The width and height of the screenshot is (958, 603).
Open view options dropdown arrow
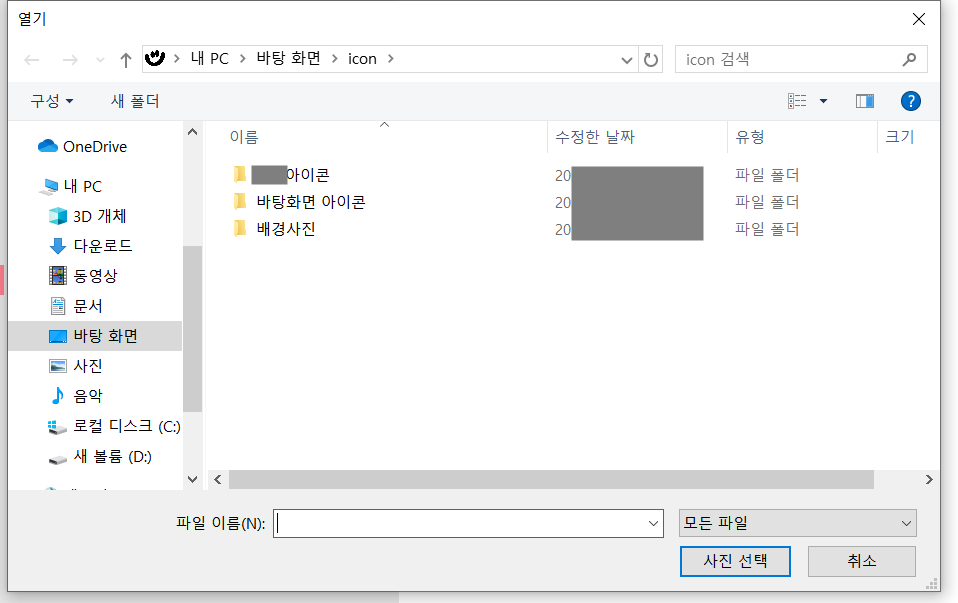(x=823, y=101)
